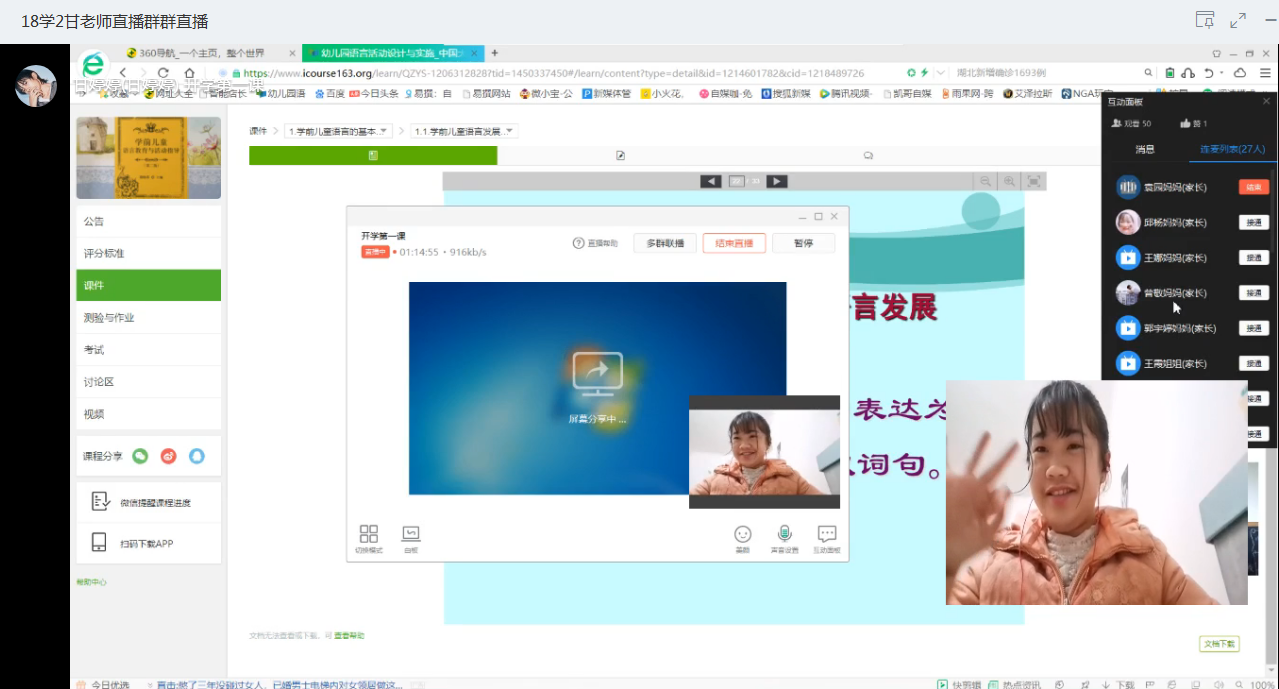Open the 白板 whiteboard tool
The image size is (1279, 689).
[x=410, y=538]
